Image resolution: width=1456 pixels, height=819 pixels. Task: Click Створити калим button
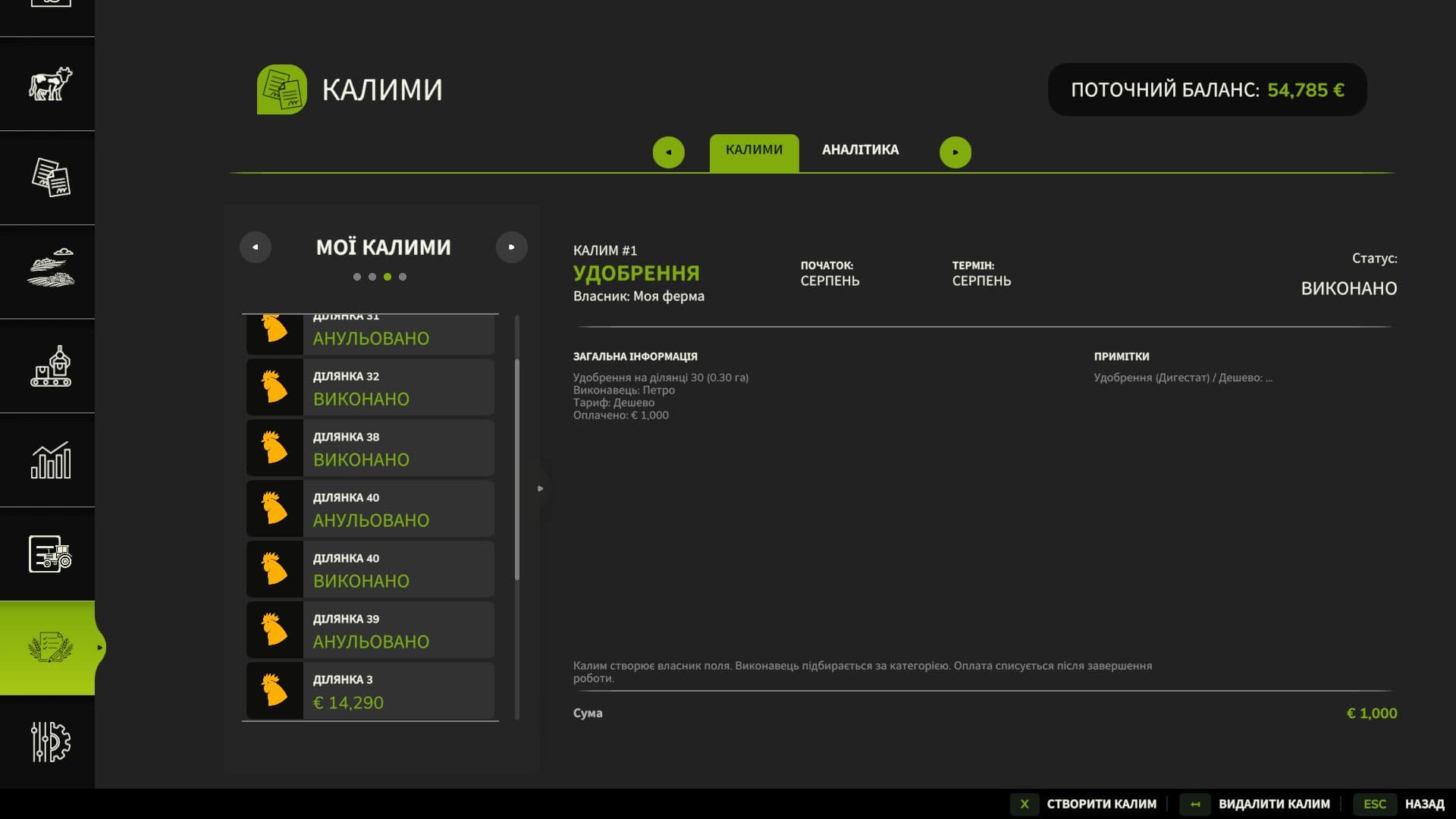(1101, 804)
